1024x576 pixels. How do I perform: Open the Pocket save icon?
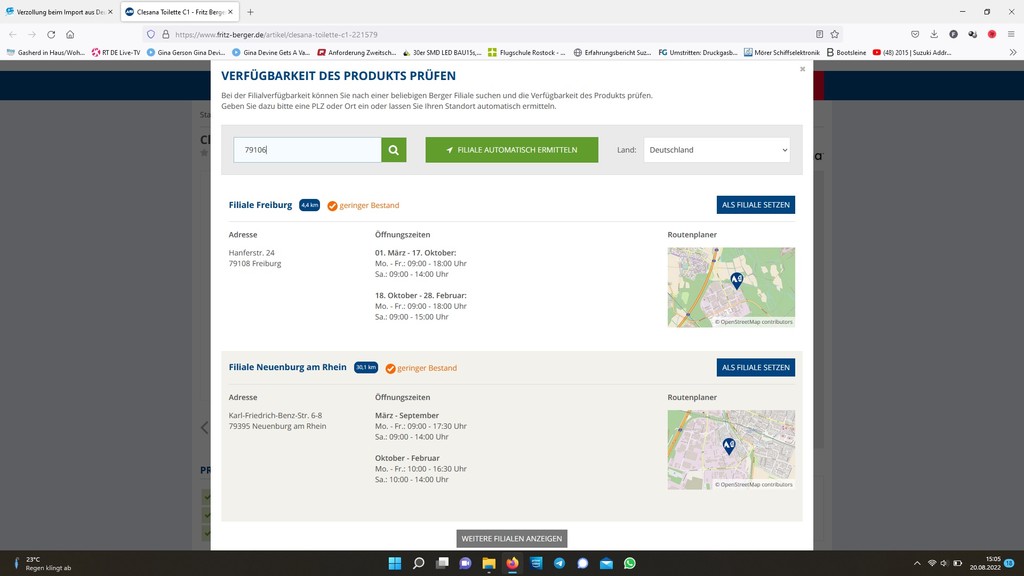point(915,35)
